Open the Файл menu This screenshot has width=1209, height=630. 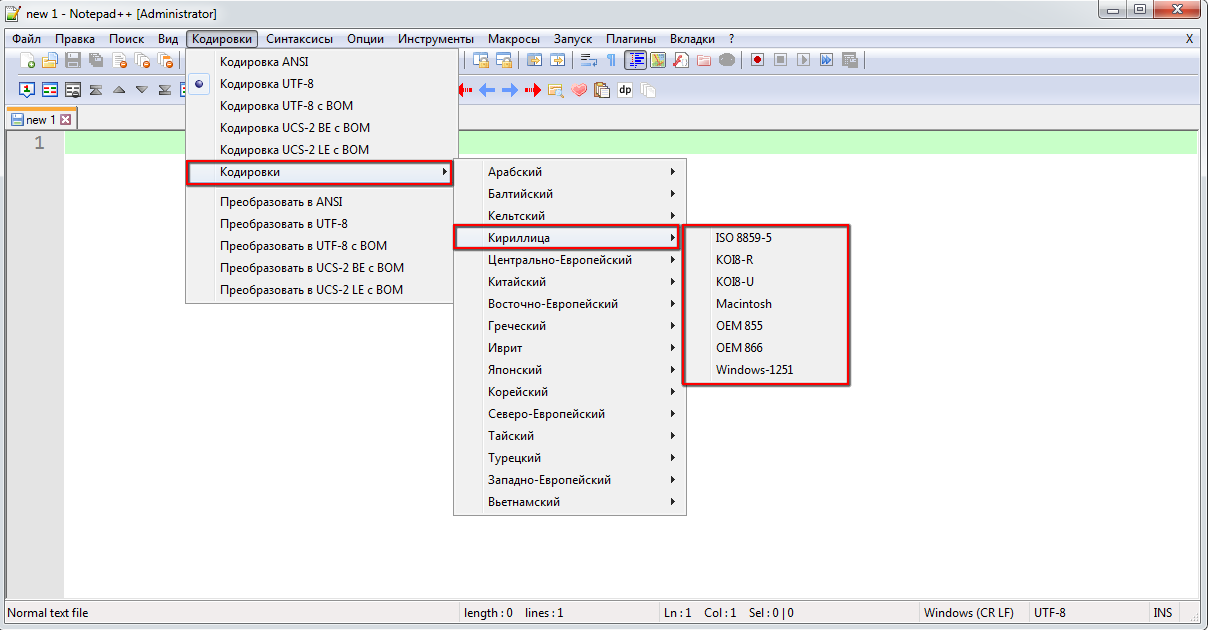tap(27, 39)
